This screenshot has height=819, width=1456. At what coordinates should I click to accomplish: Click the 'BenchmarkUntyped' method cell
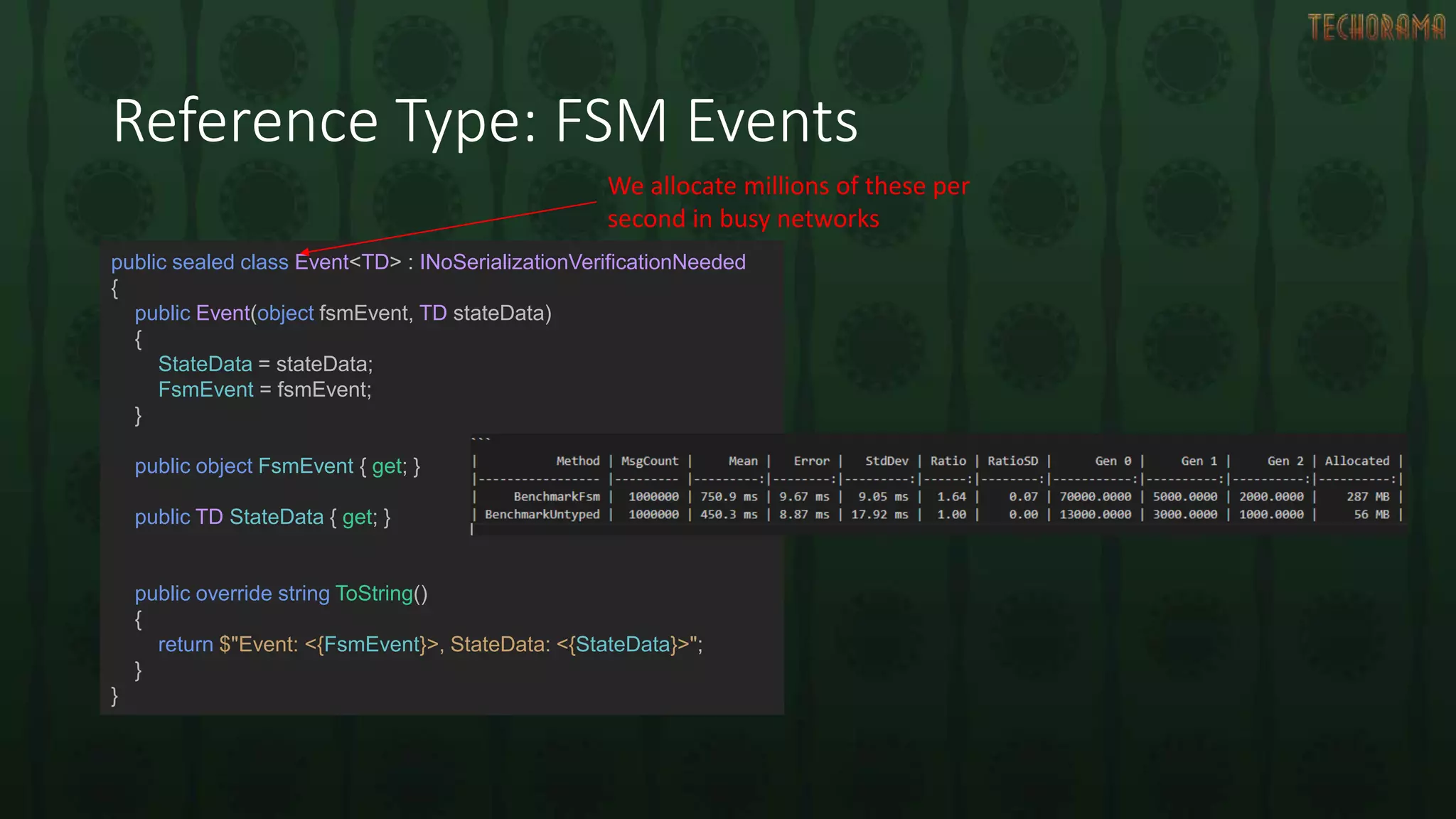tap(542, 515)
